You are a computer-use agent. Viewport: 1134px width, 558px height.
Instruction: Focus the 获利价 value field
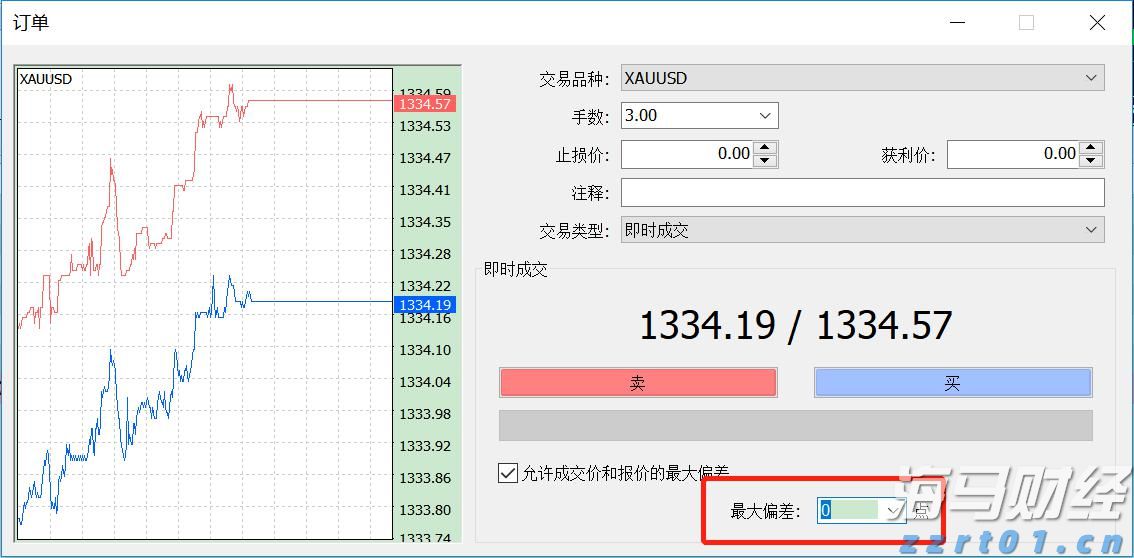click(x=1012, y=154)
